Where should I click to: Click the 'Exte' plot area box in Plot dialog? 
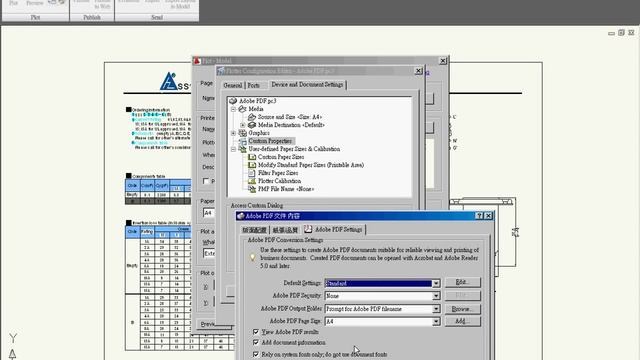click(x=209, y=253)
